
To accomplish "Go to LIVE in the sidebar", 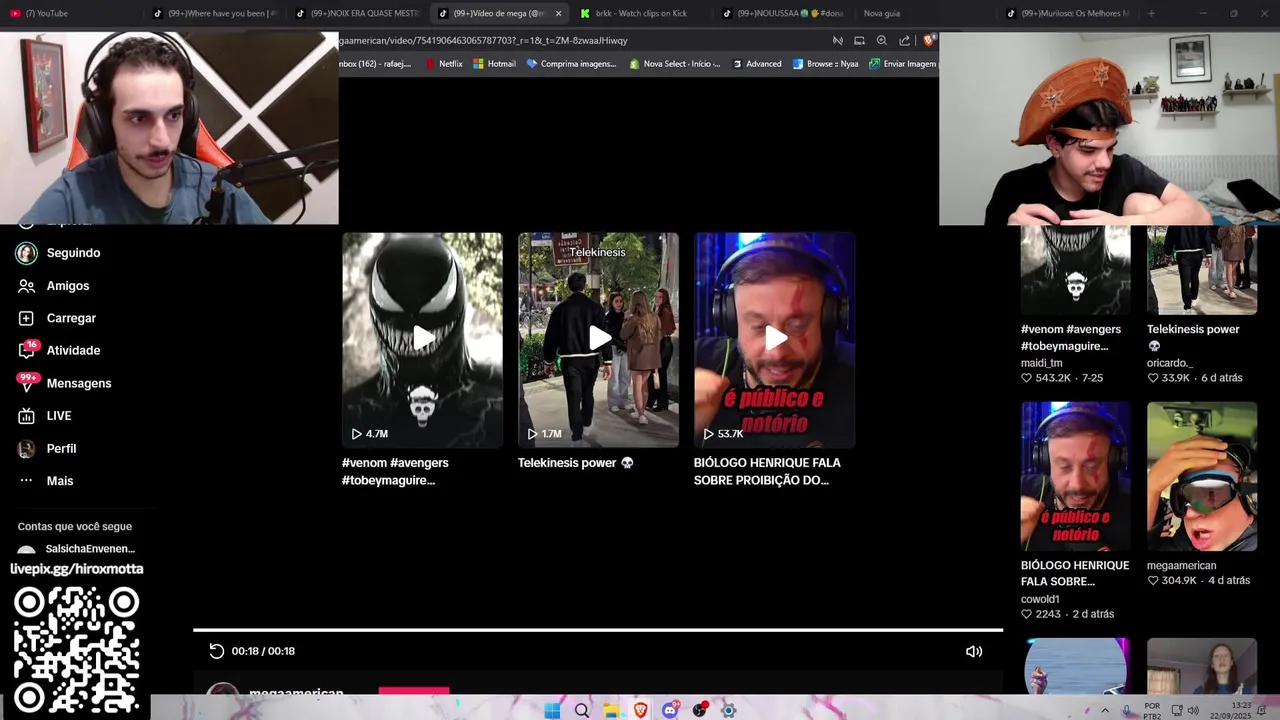I will [x=45, y=416].
